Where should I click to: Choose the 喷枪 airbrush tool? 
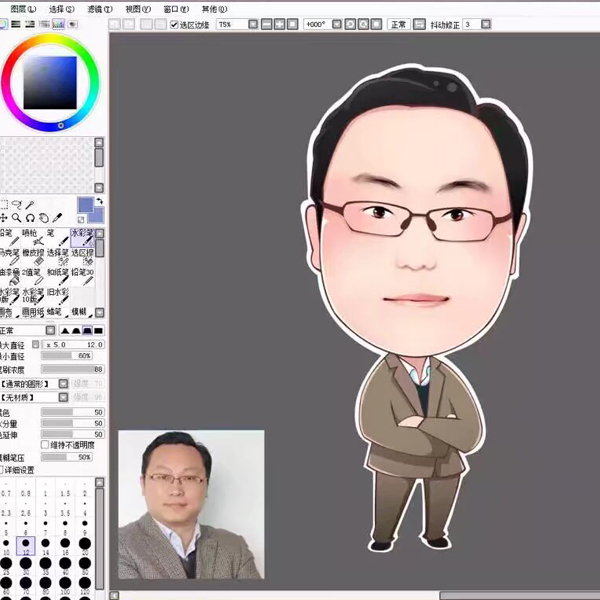click(32, 236)
